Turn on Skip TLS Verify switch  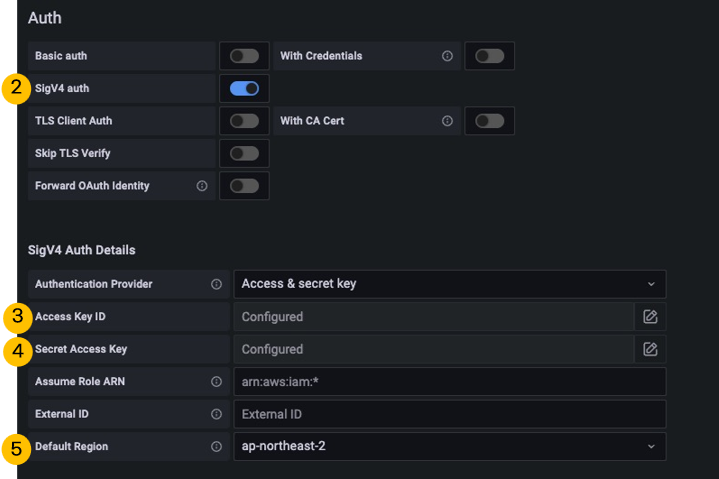coord(244,154)
